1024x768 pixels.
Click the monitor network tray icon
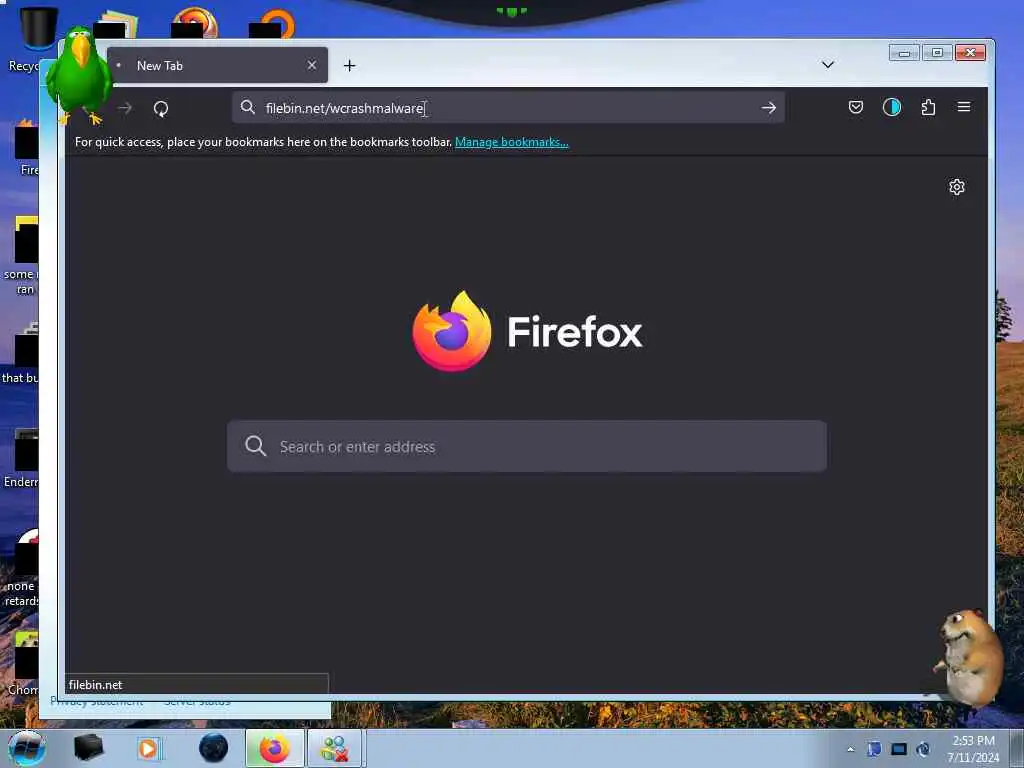point(899,749)
